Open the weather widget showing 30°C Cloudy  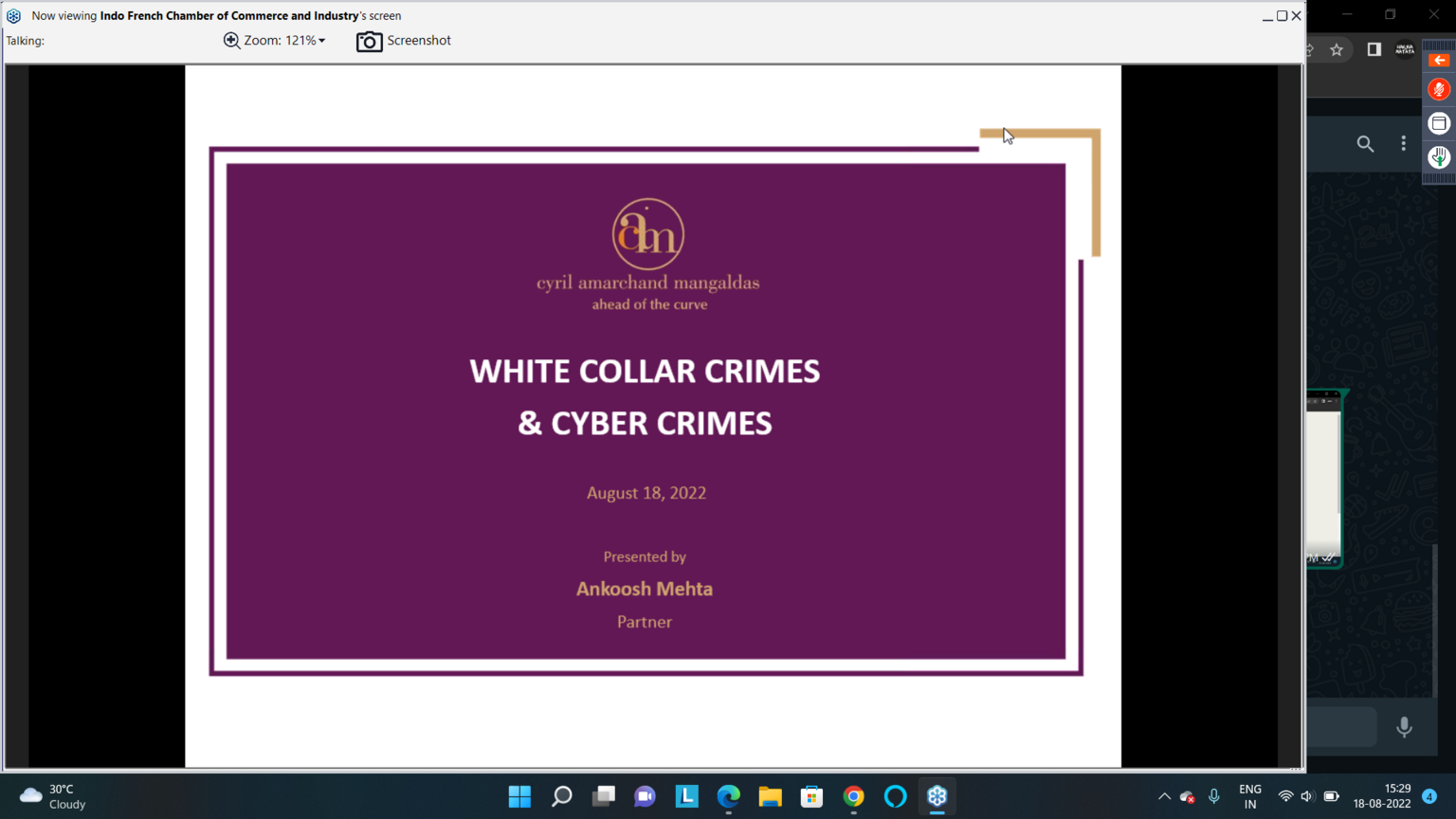pyautogui.click(x=53, y=796)
